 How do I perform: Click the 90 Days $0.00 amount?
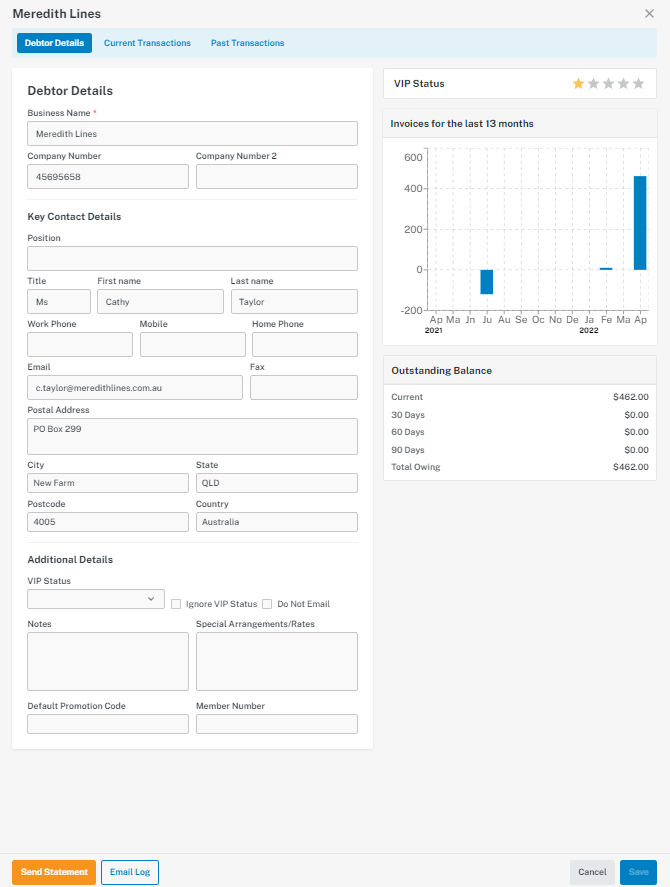(637, 450)
